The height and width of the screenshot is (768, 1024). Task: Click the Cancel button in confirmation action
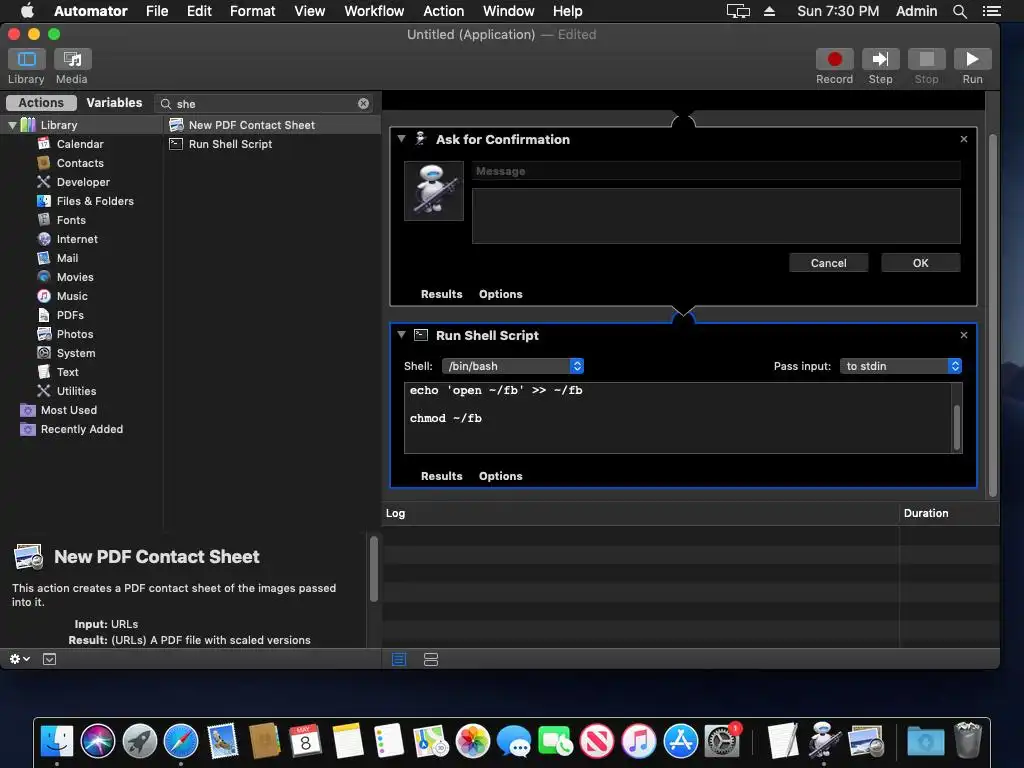point(828,263)
